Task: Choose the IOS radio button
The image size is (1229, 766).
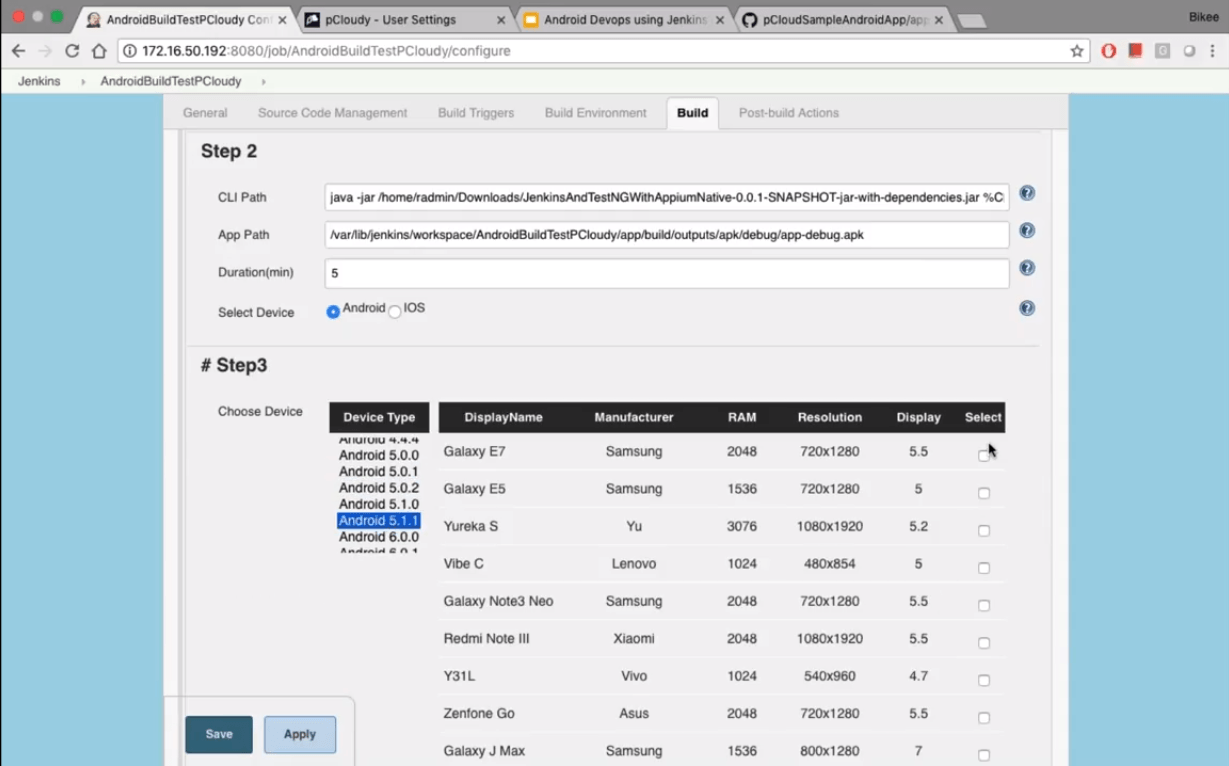Action: 395,312
